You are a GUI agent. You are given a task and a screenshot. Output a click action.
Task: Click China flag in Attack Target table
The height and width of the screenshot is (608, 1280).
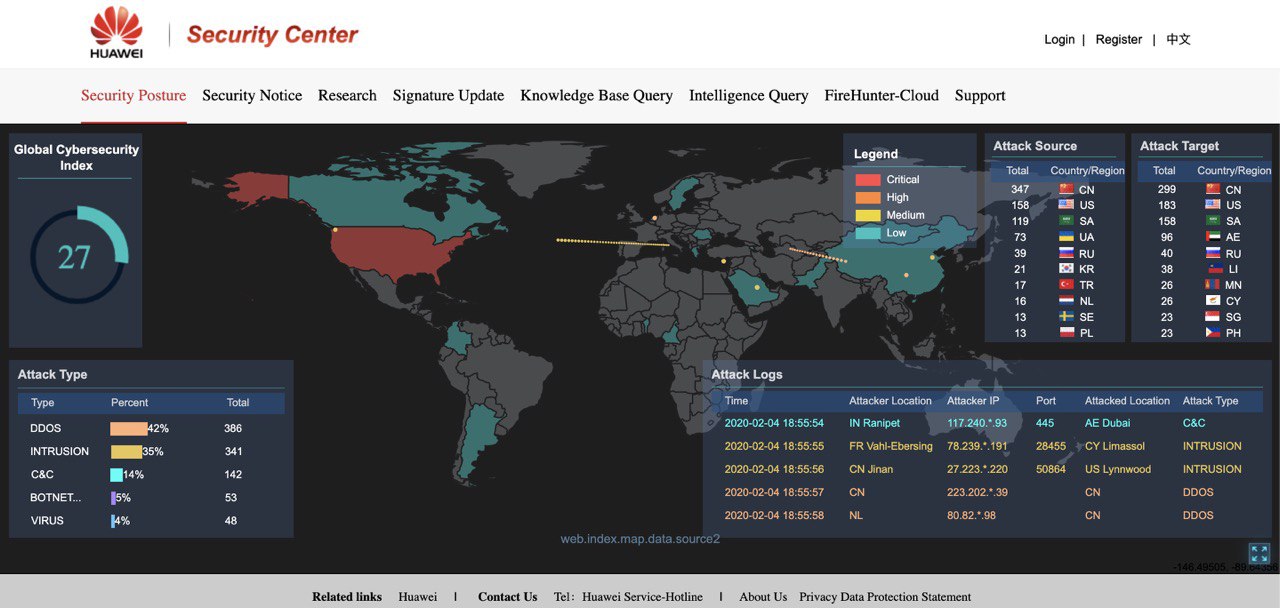pyautogui.click(x=1213, y=189)
